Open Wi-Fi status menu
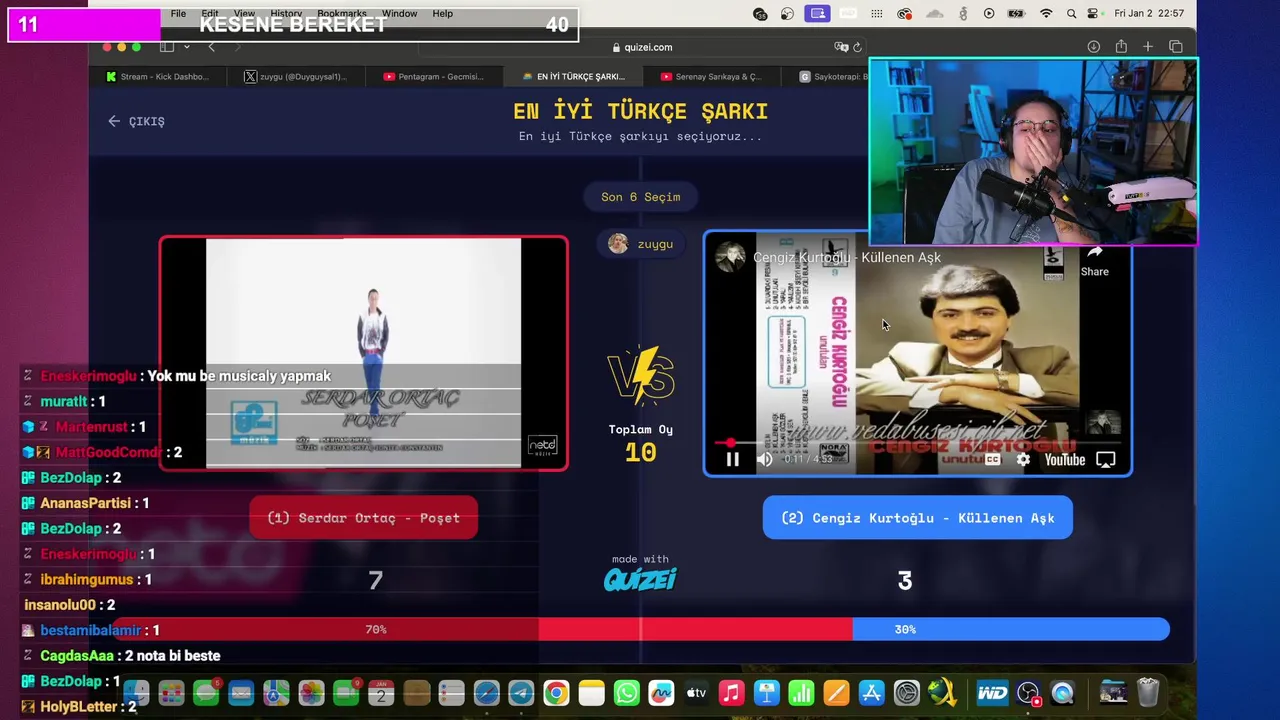 point(1046,14)
